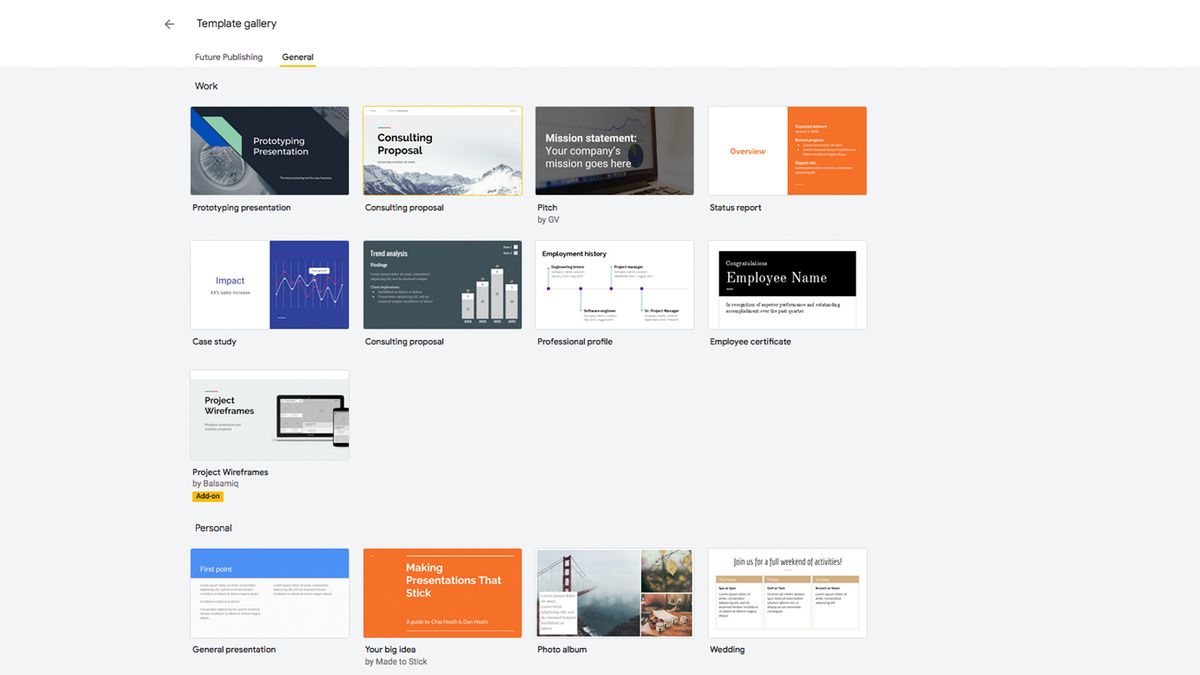Select the Trend analysis Consulting proposal template

click(442, 284)
